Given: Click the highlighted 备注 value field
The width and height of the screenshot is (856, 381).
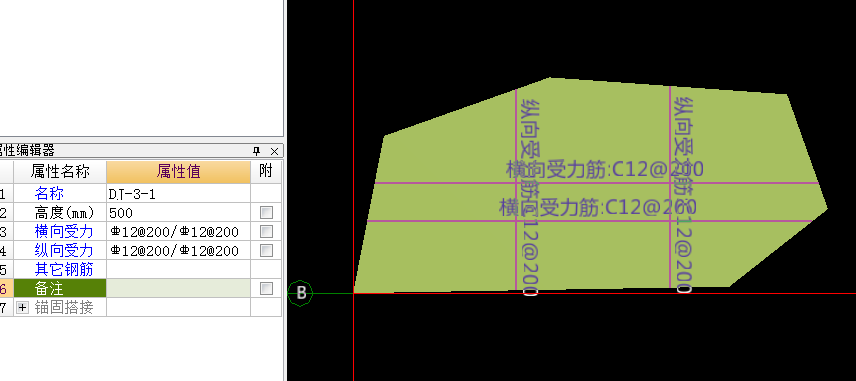Looking at the screenshot, I should coord(179,289).
